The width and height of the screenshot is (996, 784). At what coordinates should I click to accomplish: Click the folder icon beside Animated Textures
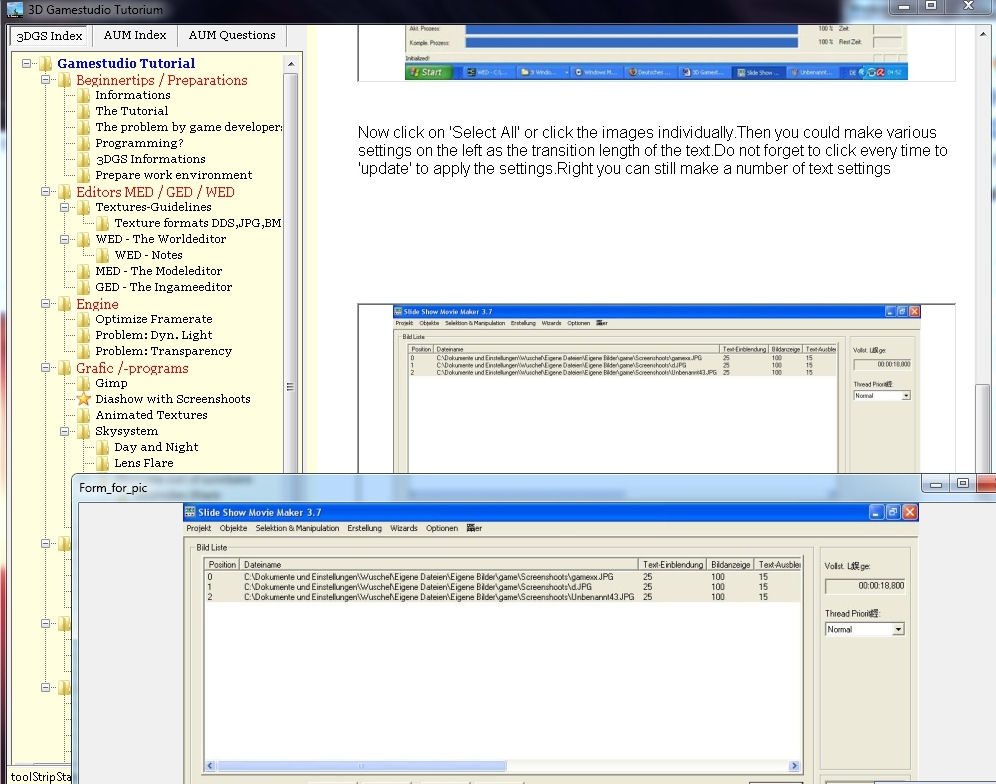click(x=84, y=415)
